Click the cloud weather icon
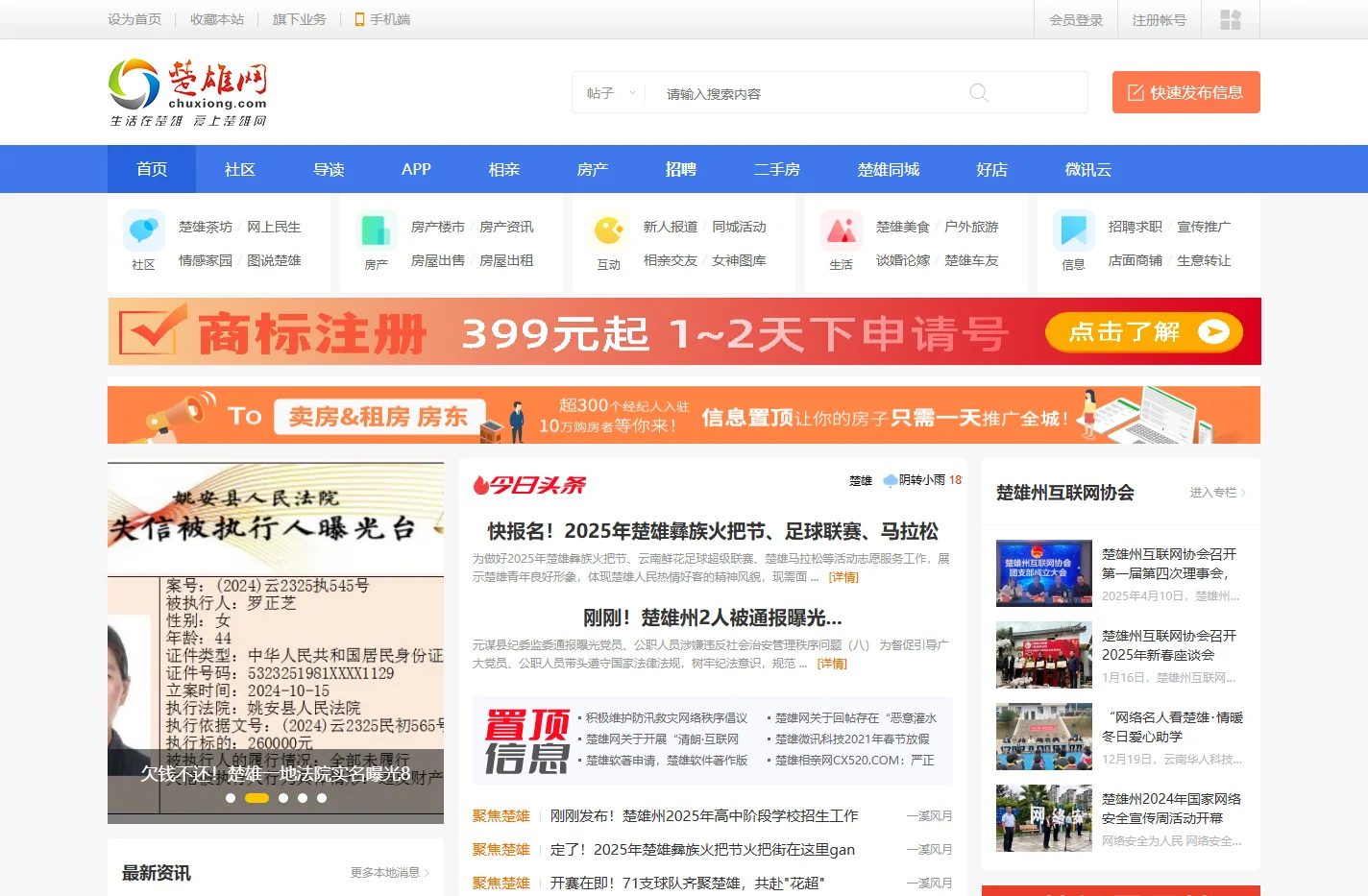The image size is (1368, 896). click(x=890, y=480)
